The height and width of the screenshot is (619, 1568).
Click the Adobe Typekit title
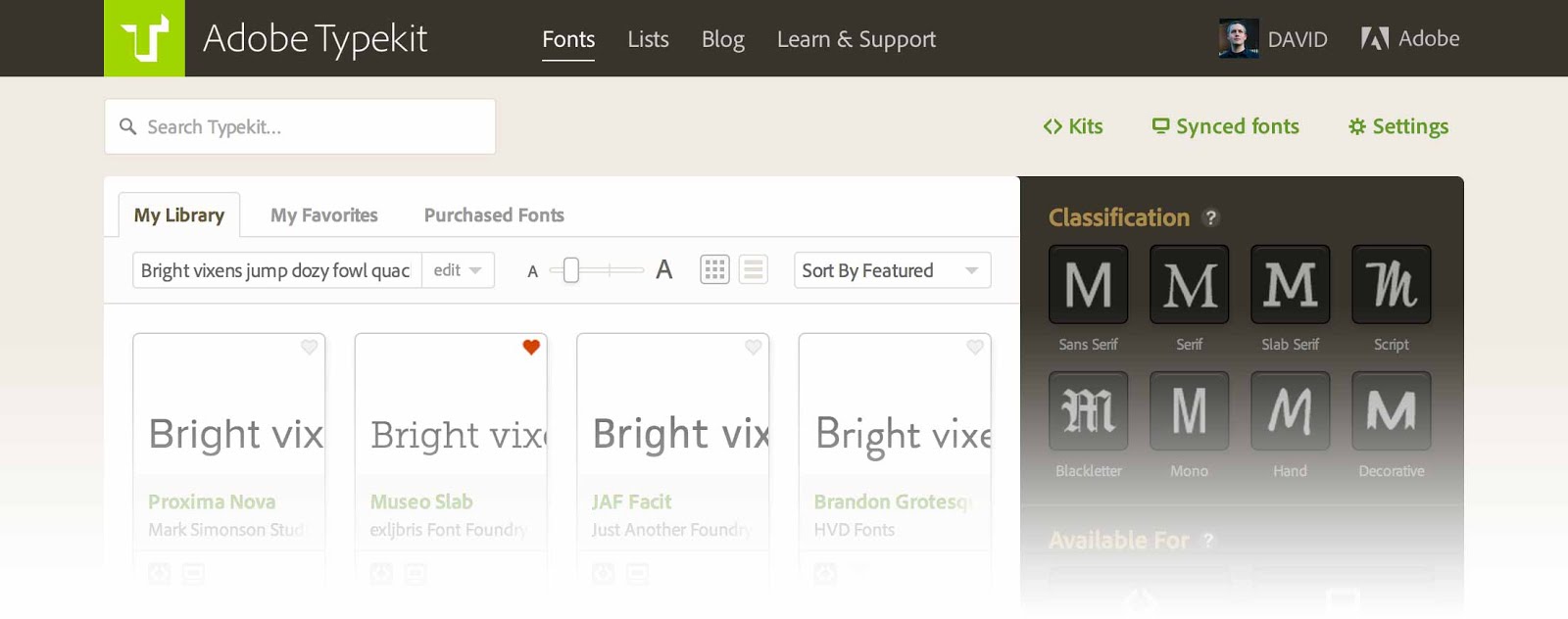(315, 39)
